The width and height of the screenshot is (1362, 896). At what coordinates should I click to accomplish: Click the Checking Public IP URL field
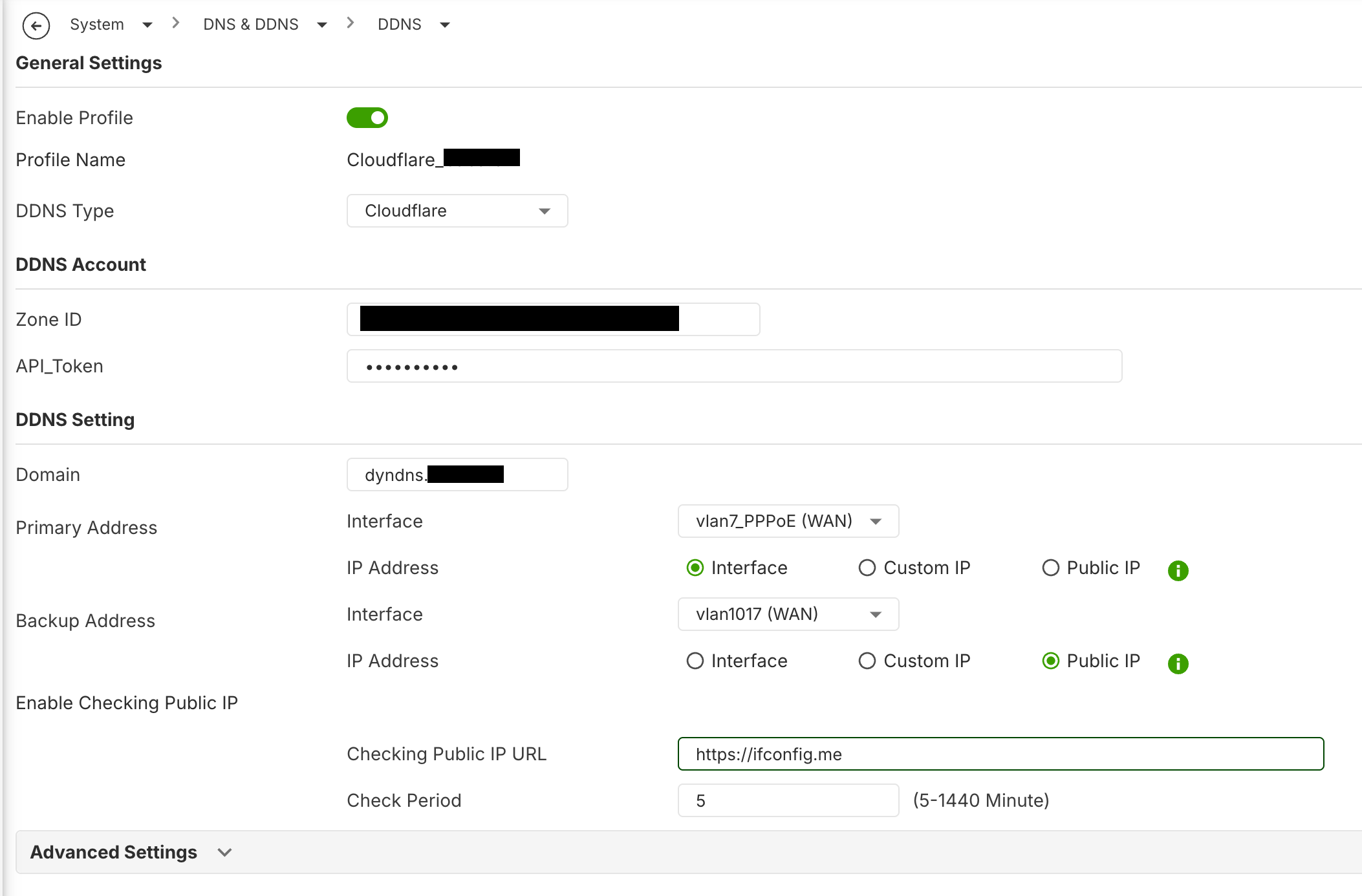[1001, 754]
